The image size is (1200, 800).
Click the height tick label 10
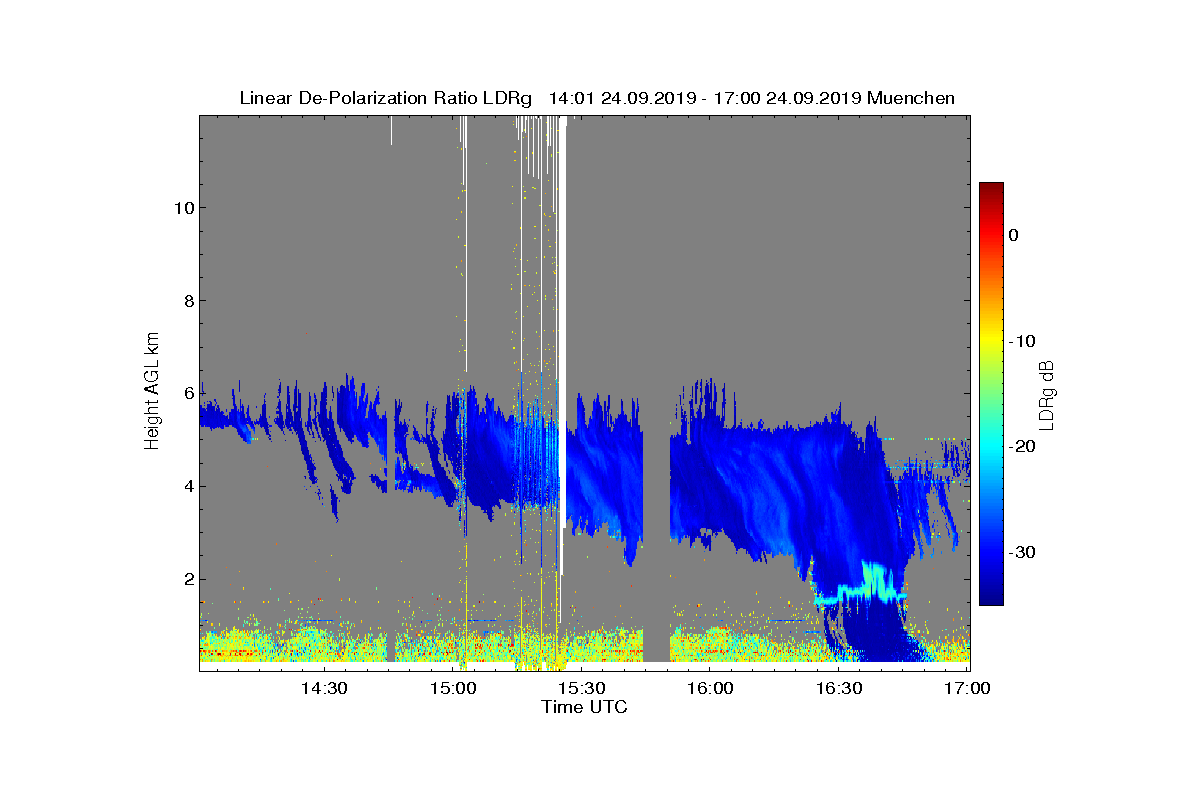coord(183,208)
